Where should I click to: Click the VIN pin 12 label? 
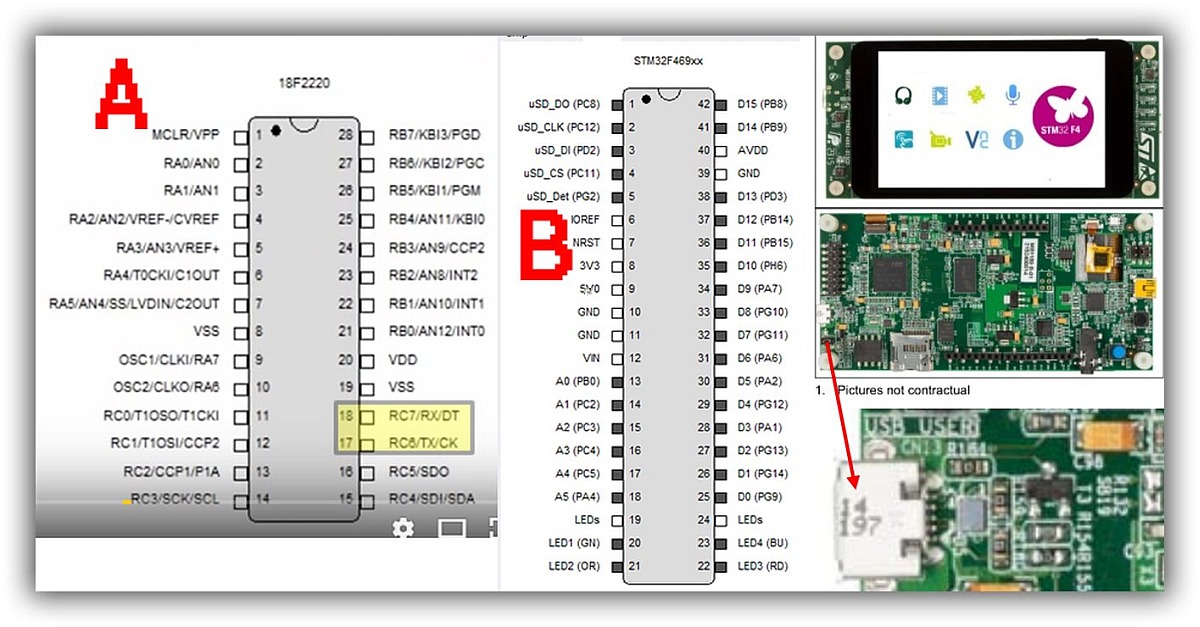[591, 358]
